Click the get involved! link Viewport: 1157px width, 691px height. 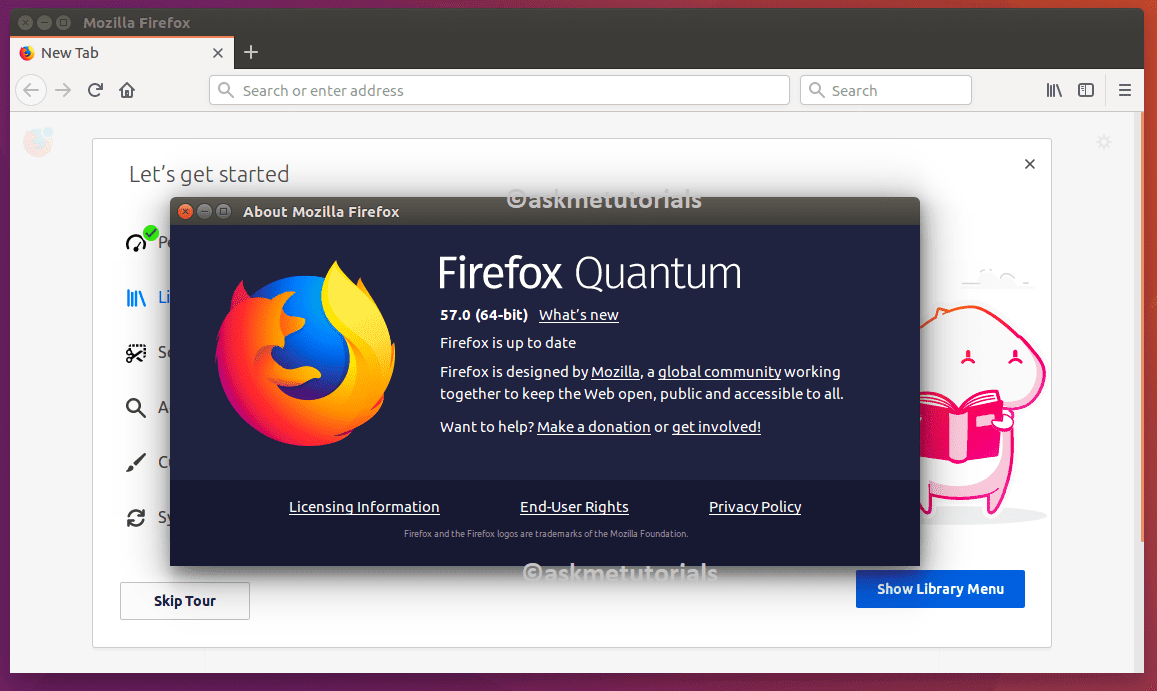click(716, 427)
